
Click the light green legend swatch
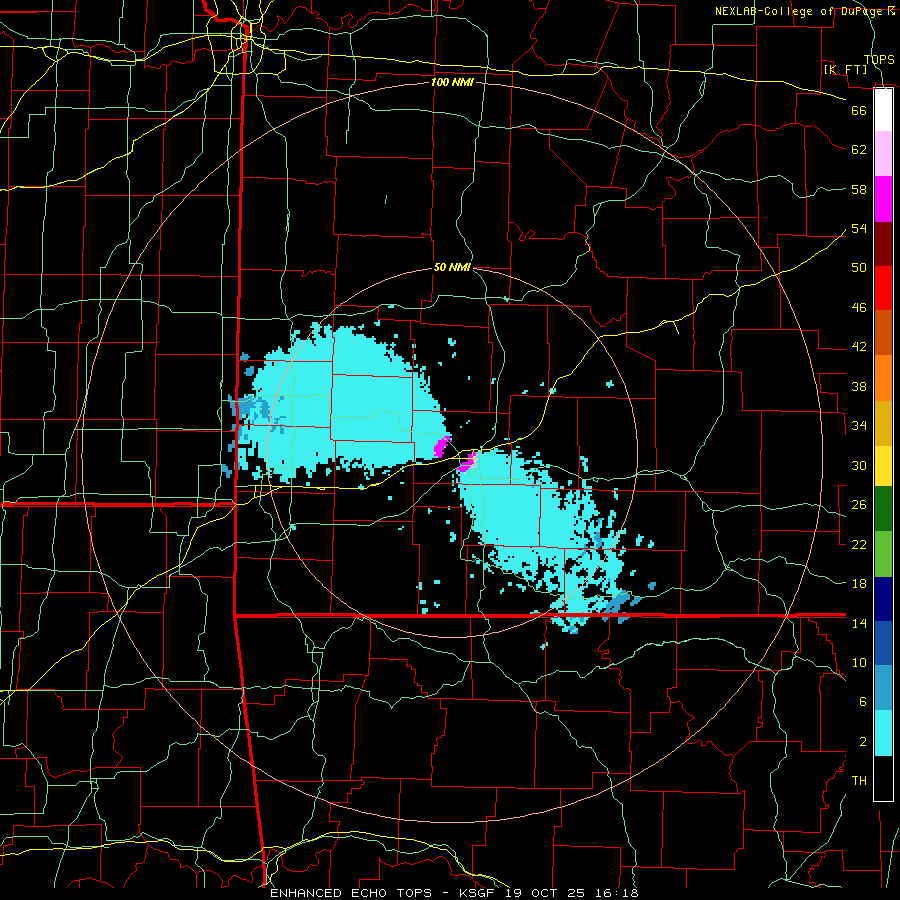[x=883, y=554]
